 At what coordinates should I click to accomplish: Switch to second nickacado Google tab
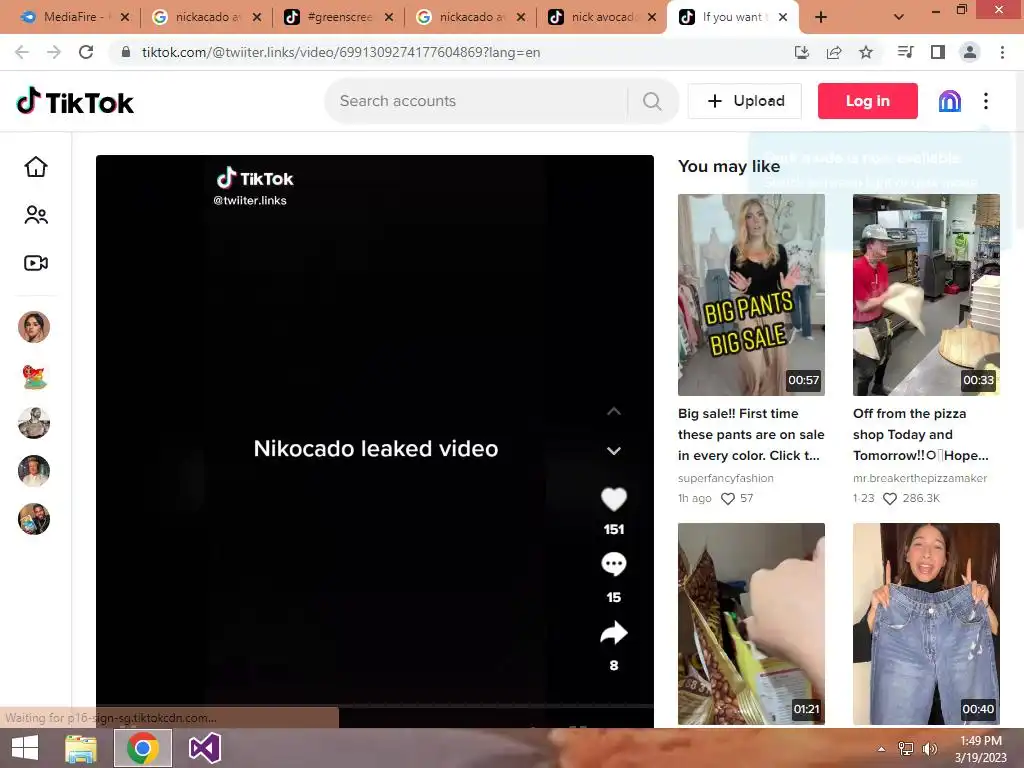pyautogui.click(x=468, y=17)
